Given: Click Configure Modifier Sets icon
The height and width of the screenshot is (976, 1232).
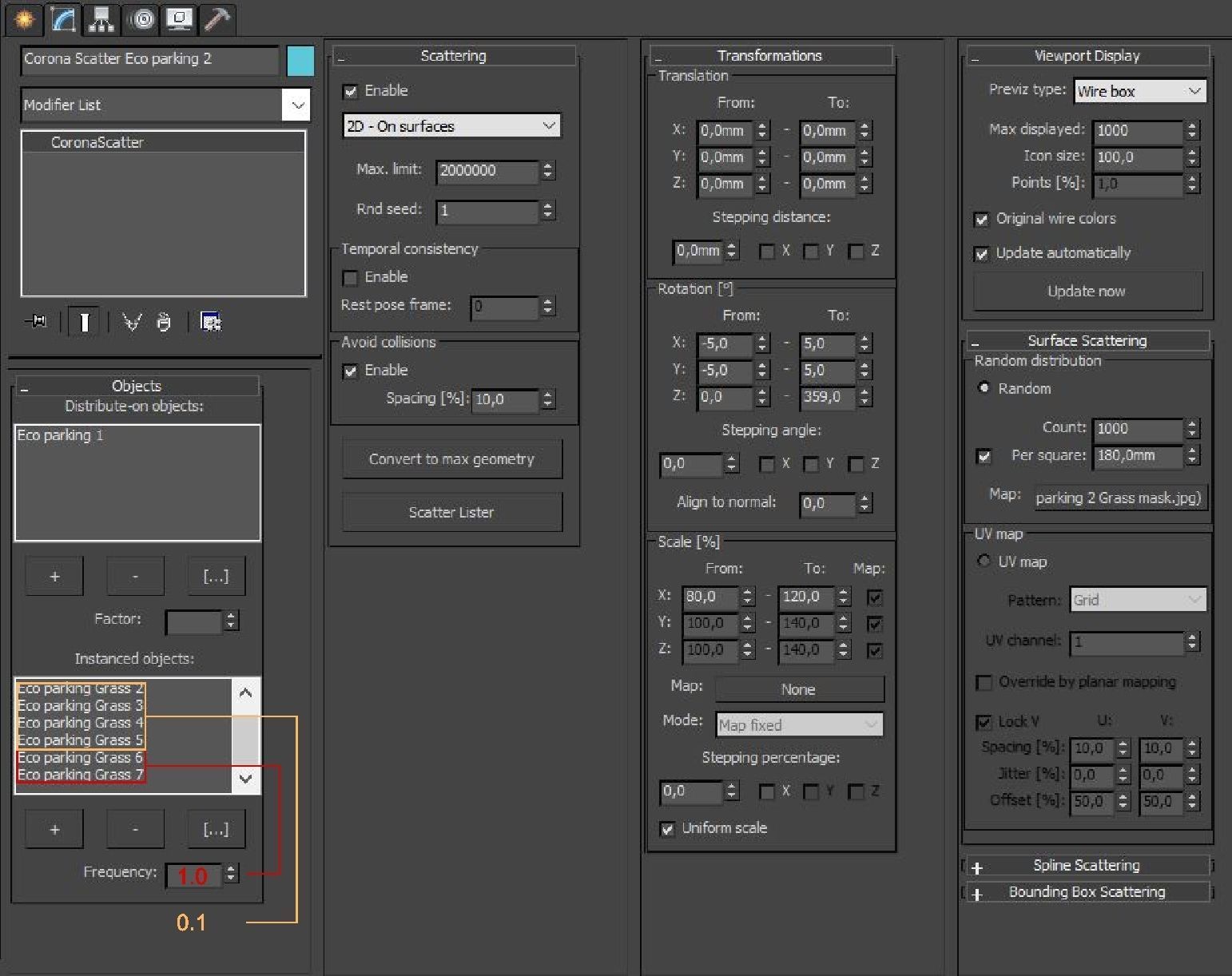Looking at the screenshot, I should pos(211,322).
